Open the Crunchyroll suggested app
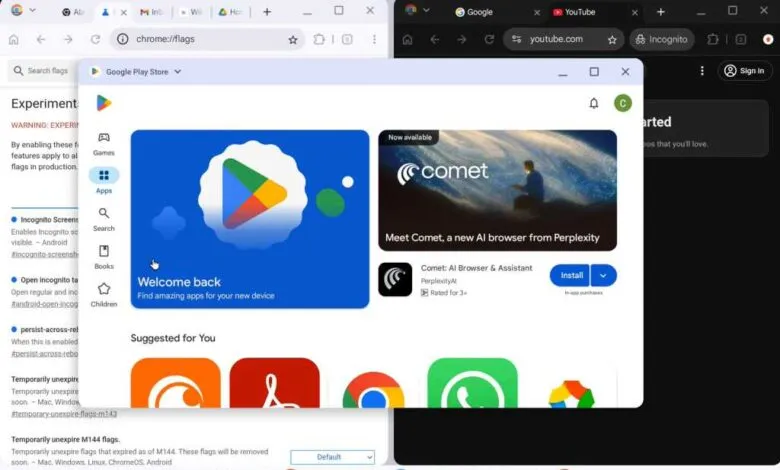Screen dimensions: 780x470 point(176,383)
